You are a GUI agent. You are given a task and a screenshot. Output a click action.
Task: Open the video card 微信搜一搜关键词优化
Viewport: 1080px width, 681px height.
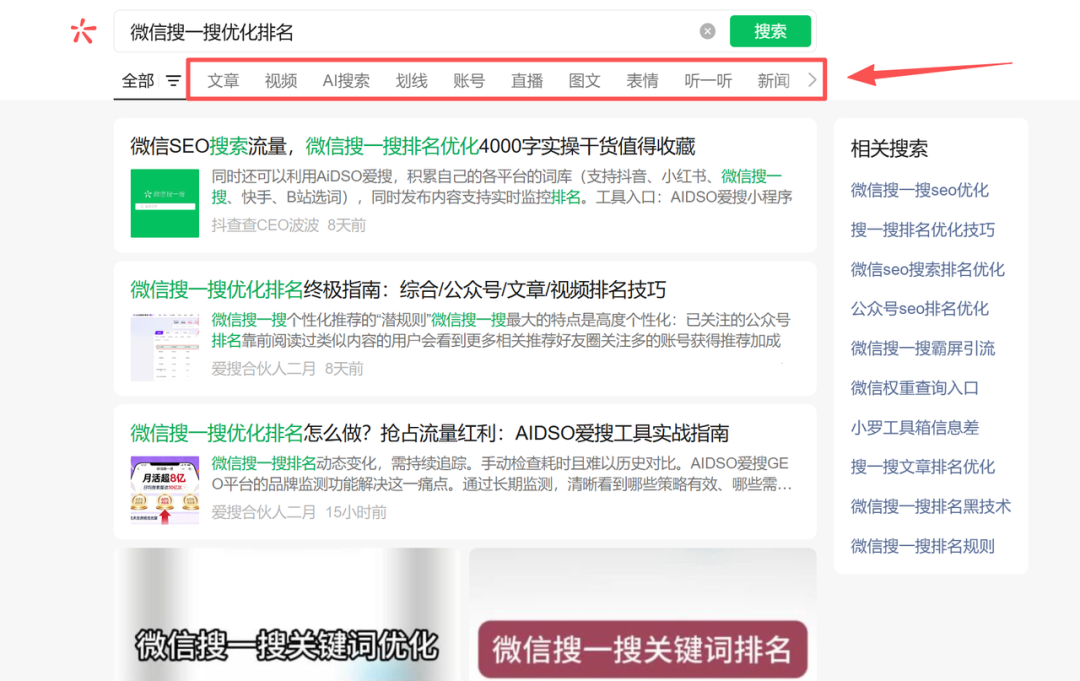[287, 614]
